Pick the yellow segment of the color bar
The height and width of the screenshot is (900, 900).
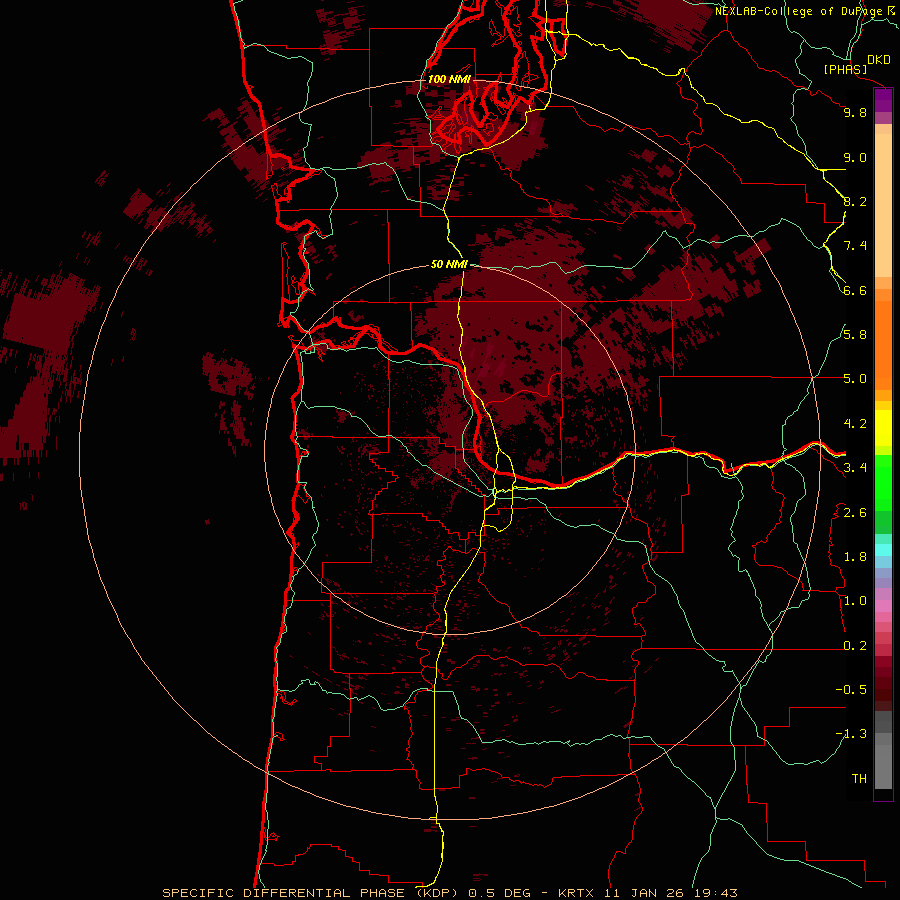(883, 428)
